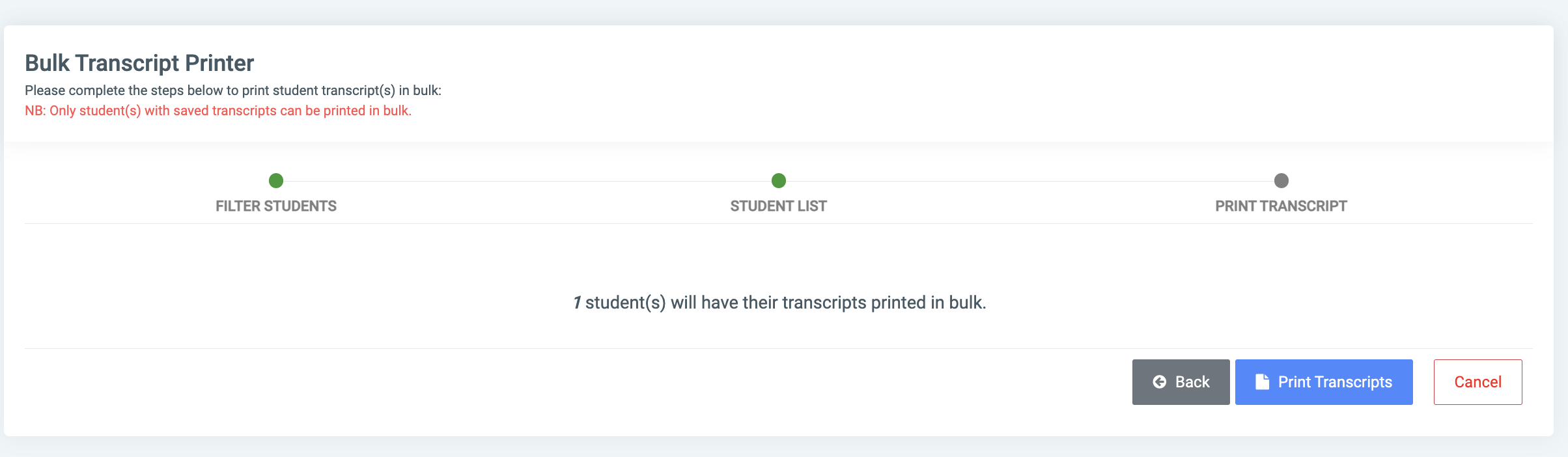1568x457 pixels.
Task: Open the Print Transcript step
Action: 1281,206
